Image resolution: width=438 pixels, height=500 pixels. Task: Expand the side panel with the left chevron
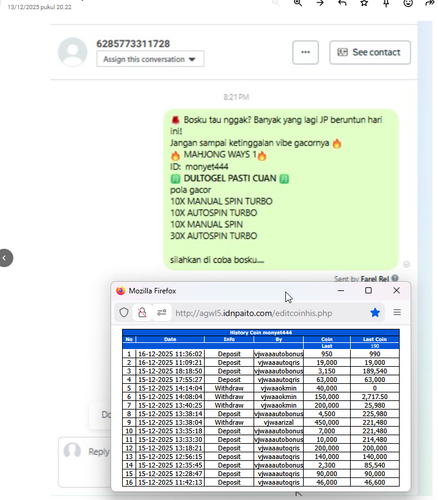(5, 258)
